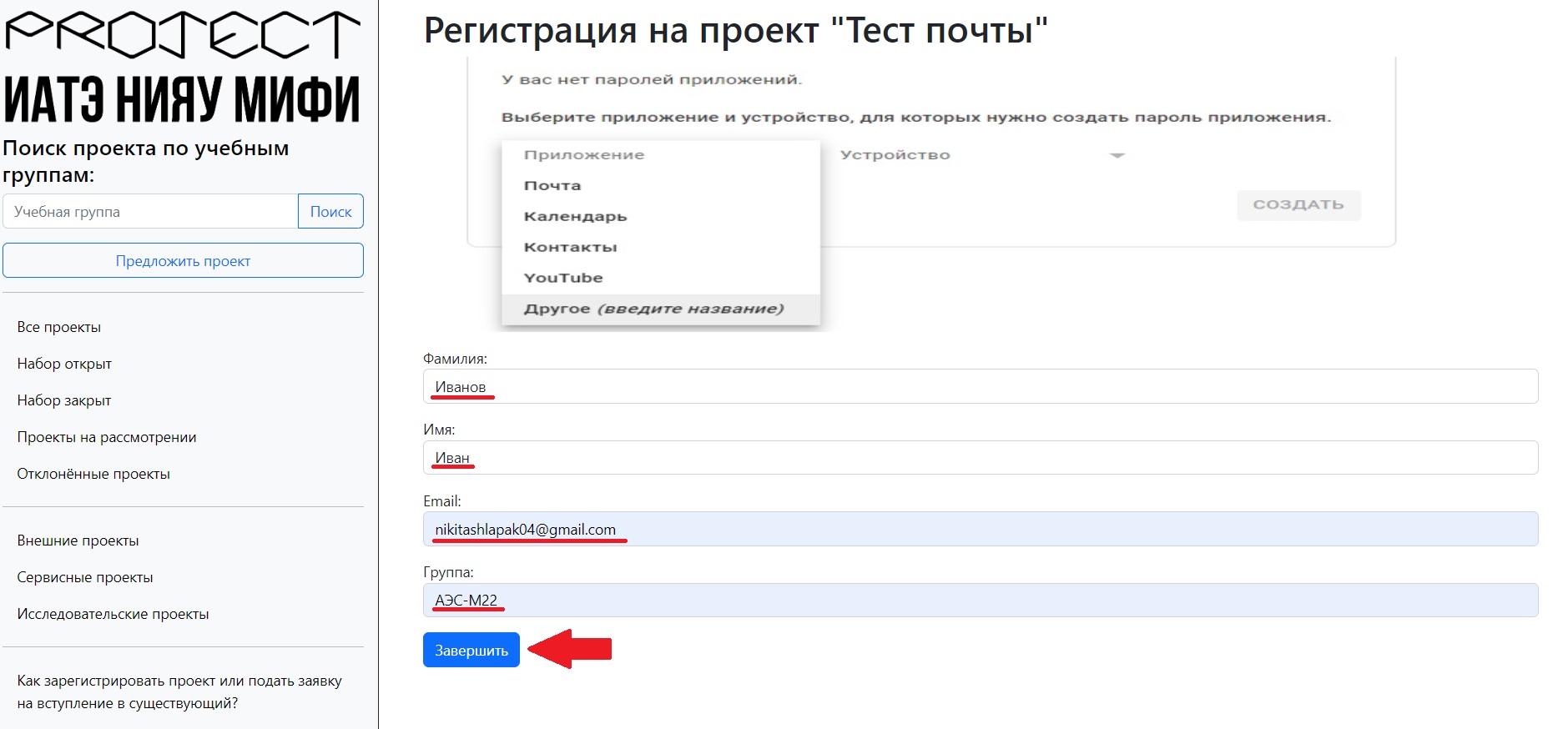The width and height of the screenshot is (1568, 729).
Task: Click the Фамилия input field
Action: point(981,386)
